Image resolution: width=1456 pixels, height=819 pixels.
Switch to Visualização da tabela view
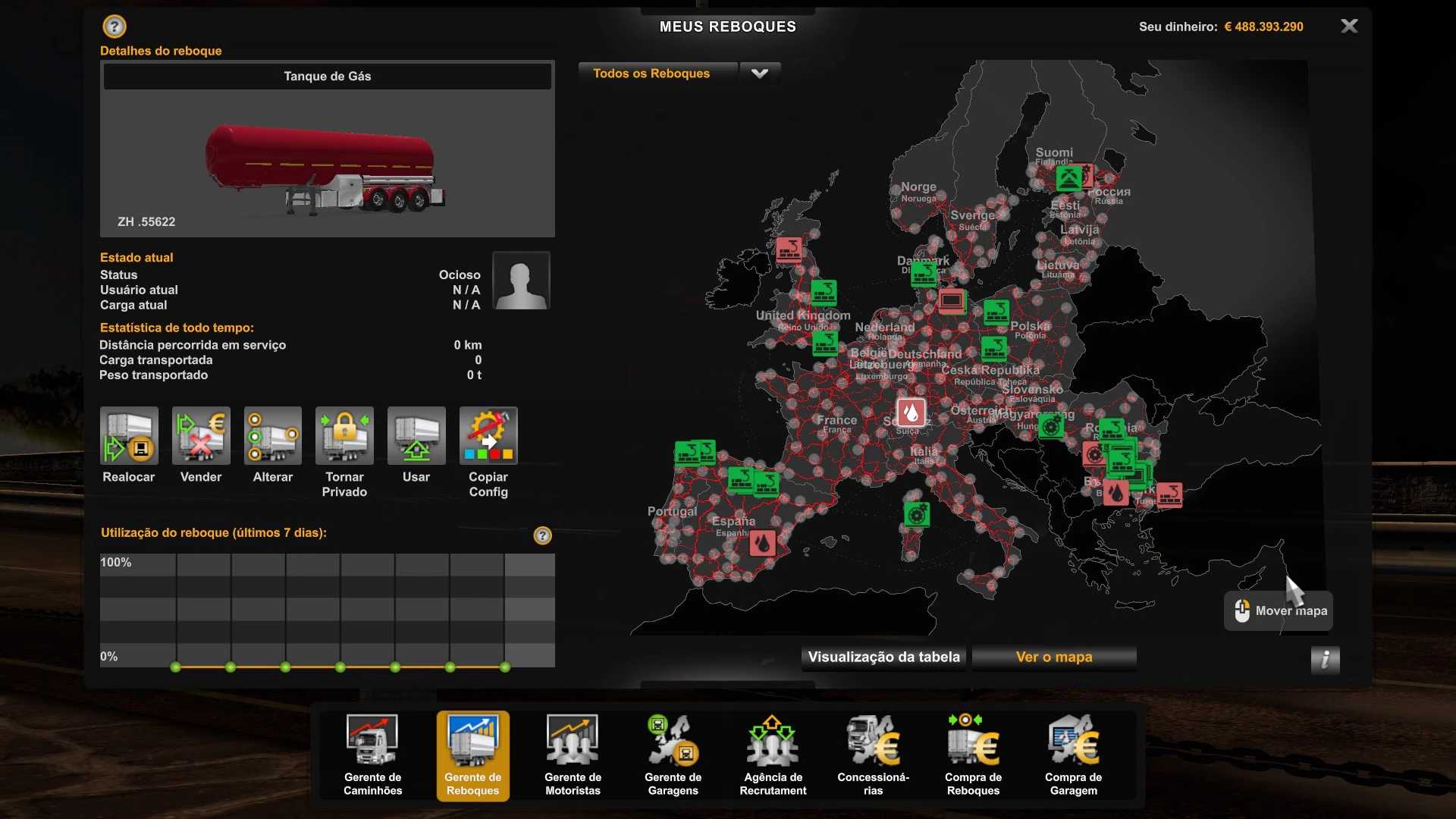[x=883, y=657]
